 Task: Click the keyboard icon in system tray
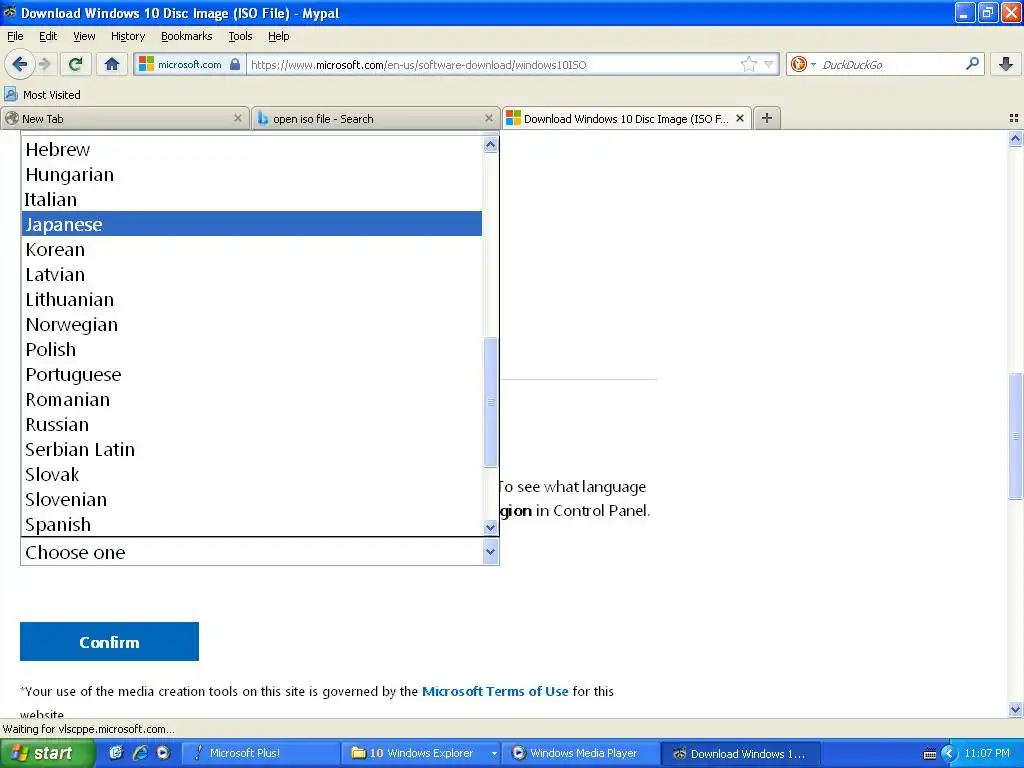[x=930, y=754]
